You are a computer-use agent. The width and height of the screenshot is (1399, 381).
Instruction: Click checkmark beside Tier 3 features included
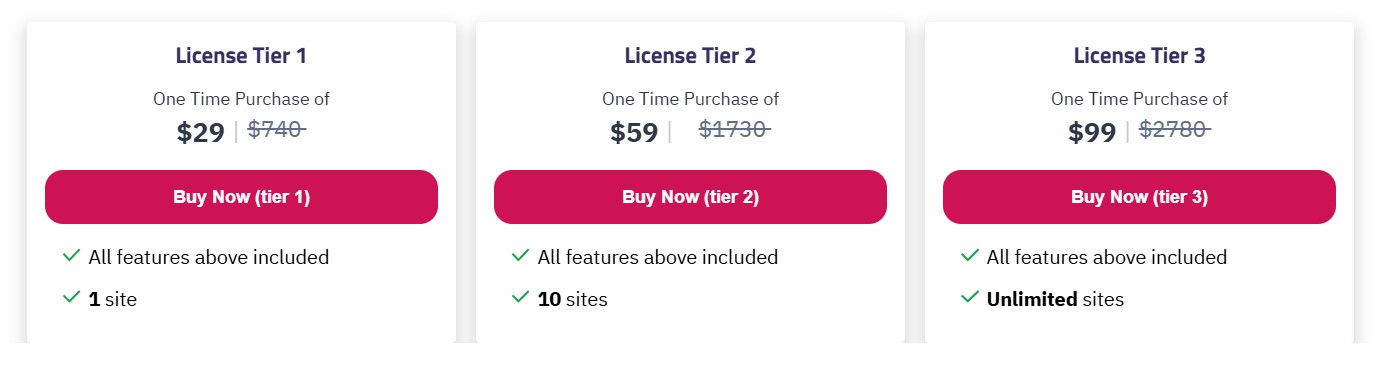tap(969, 256)
